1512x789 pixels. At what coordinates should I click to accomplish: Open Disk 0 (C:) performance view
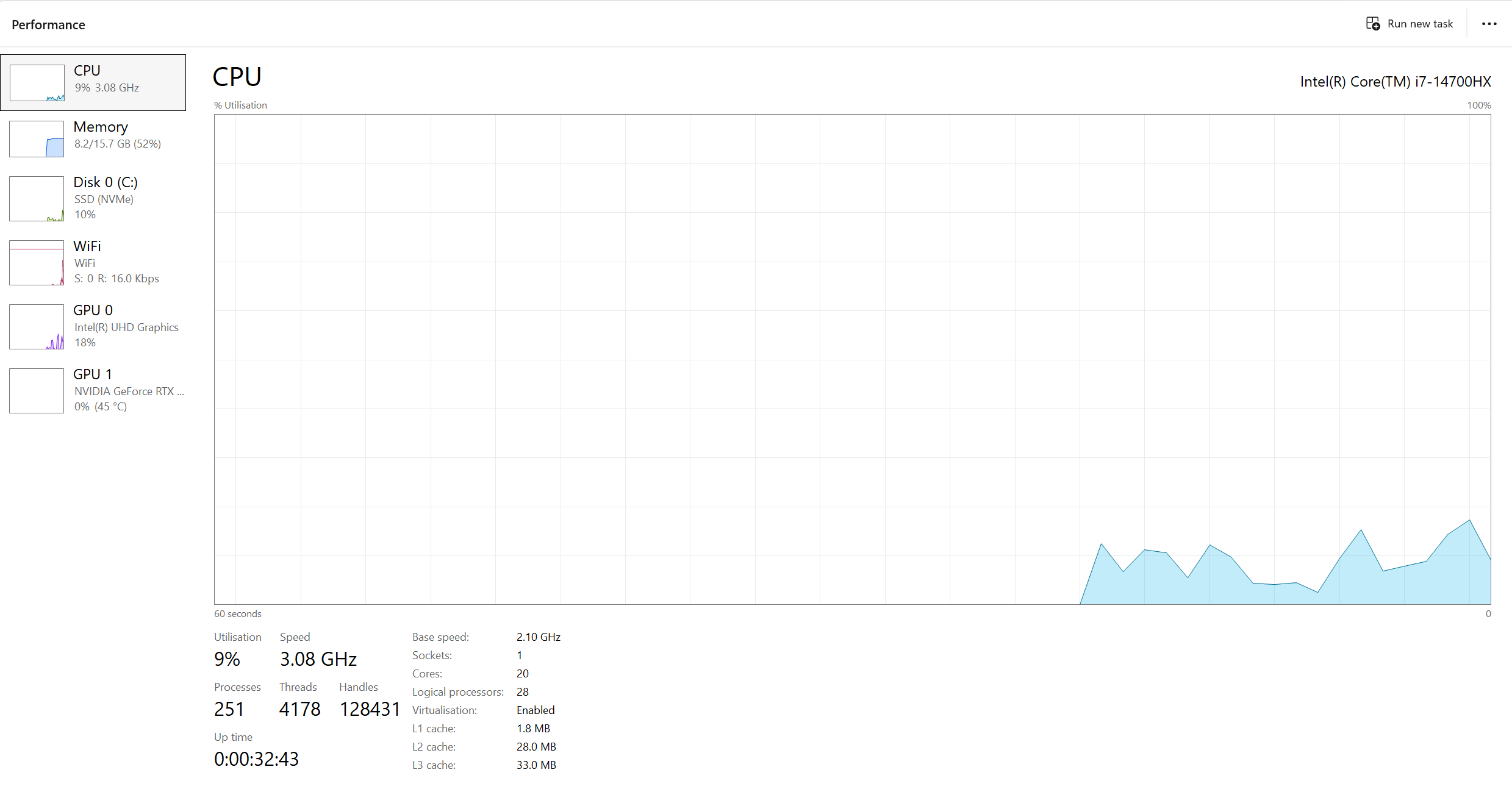[x=105, y=183]
